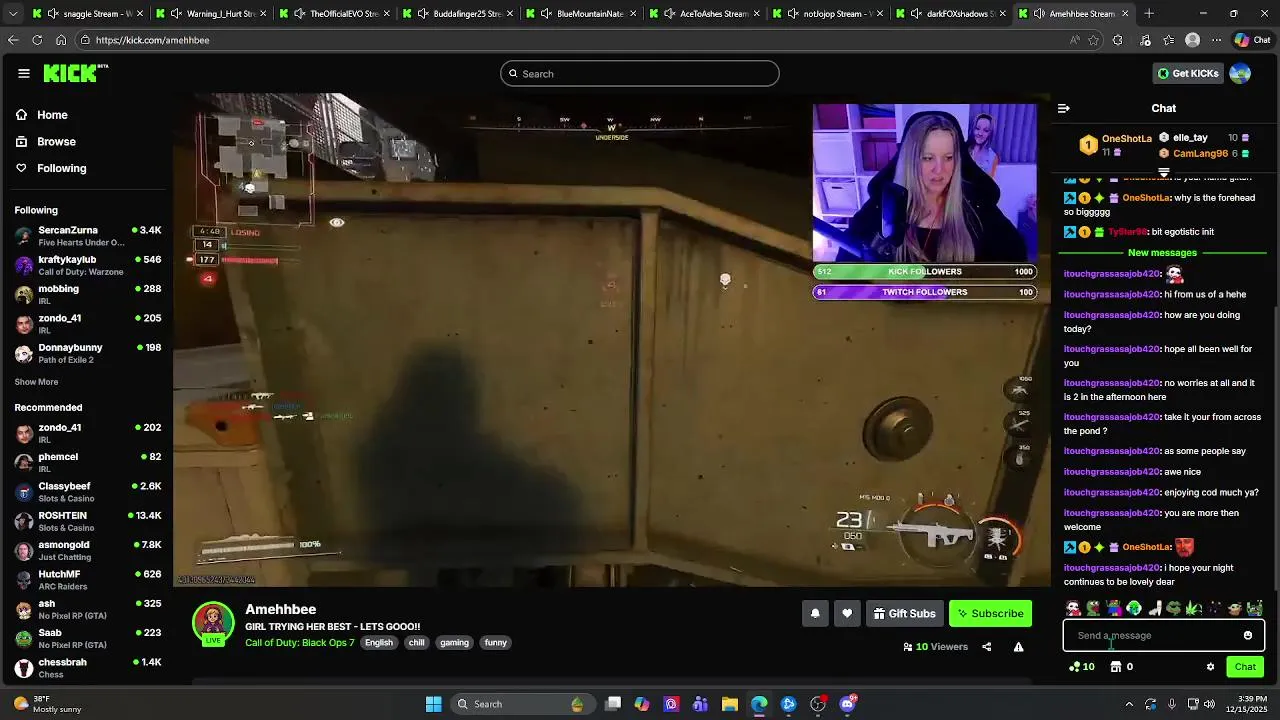1280x720 pixels.
Task: Click Get KICKs button
Action: coord(1188,73)
